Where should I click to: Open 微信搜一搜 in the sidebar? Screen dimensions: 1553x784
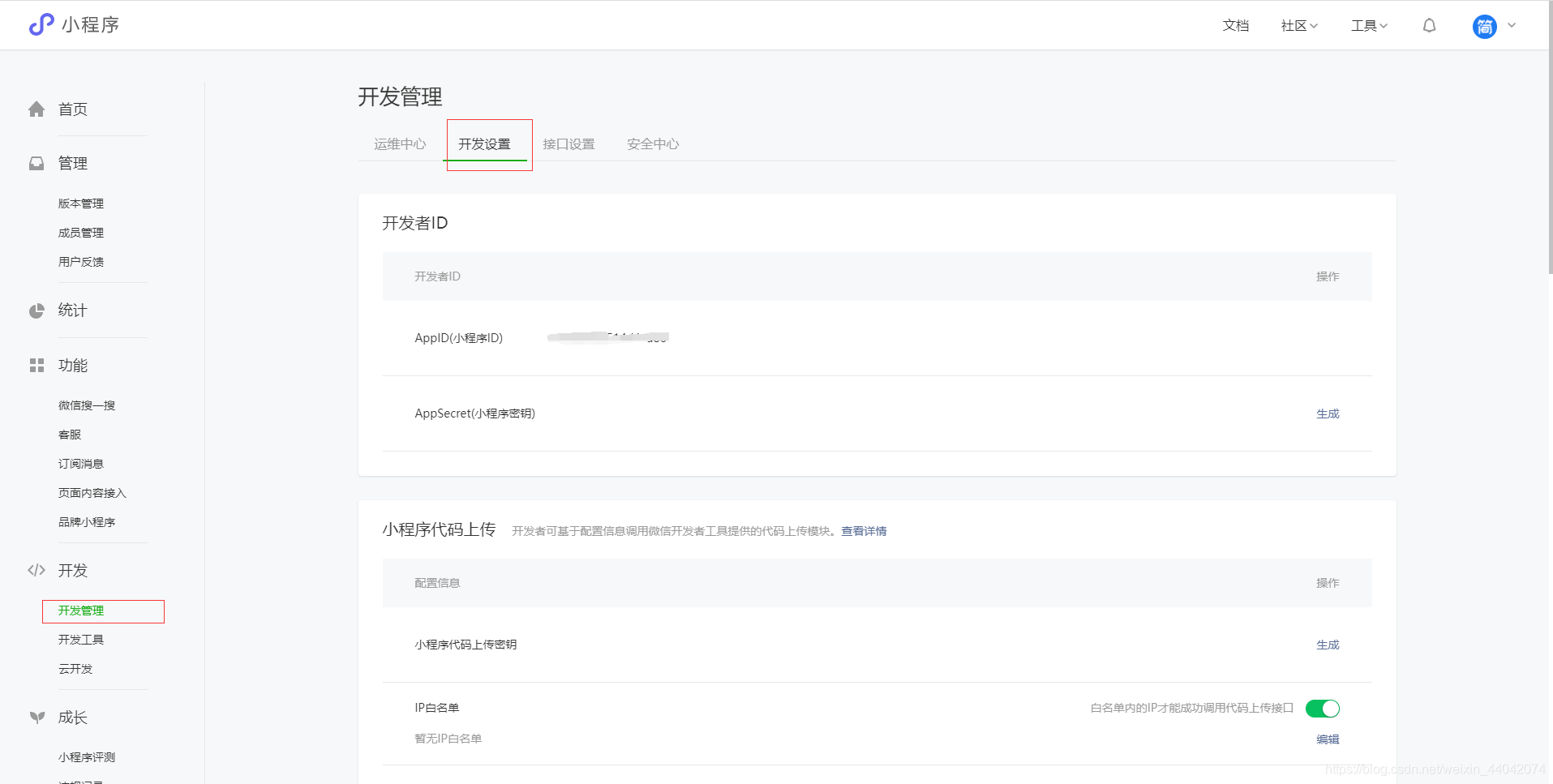pyautogui.click(x=87, y=405)
